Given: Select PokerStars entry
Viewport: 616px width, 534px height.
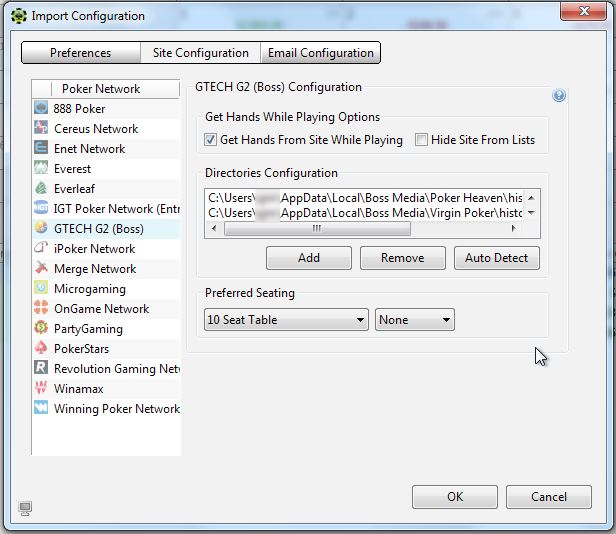Looking at the screenshot, I should (106, 349).
